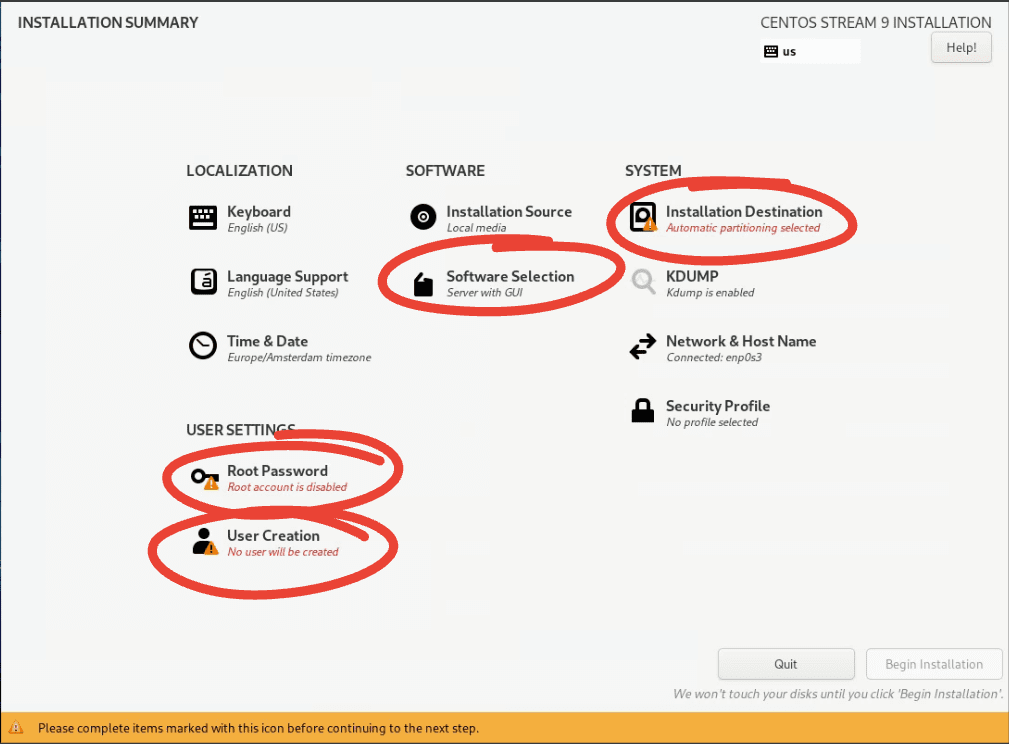Open the Security Profile lock icon
Viewport: 1009px width, 744px height.
(x=643, y=410)
